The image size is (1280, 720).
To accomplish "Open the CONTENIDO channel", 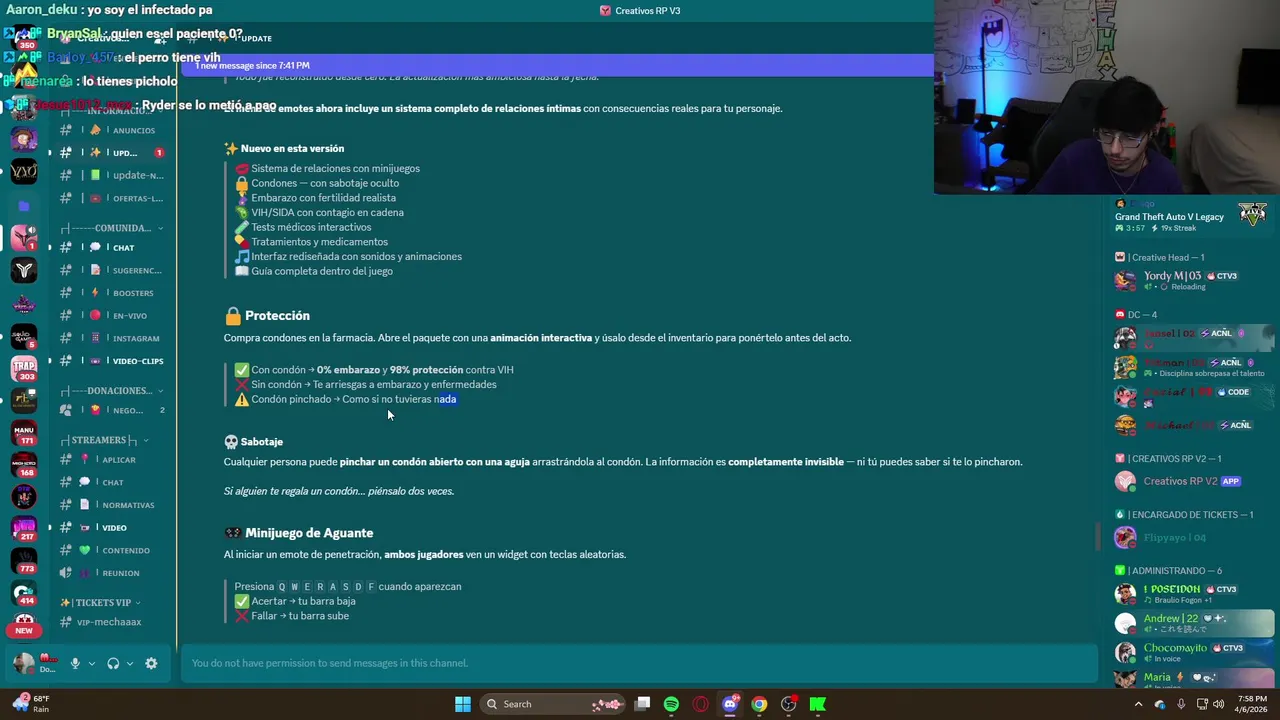I will [112, 550].
